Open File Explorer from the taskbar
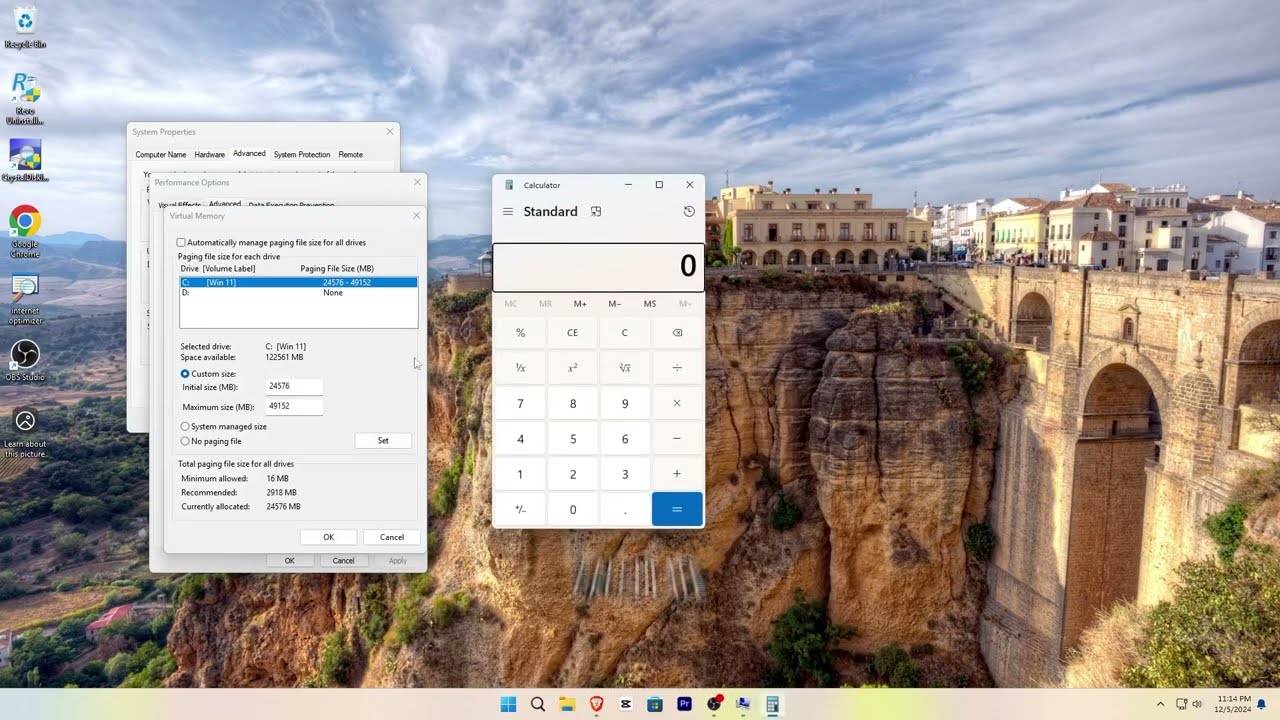The image size is (1280, 720). pyautogui.click(x=567, y=704)
